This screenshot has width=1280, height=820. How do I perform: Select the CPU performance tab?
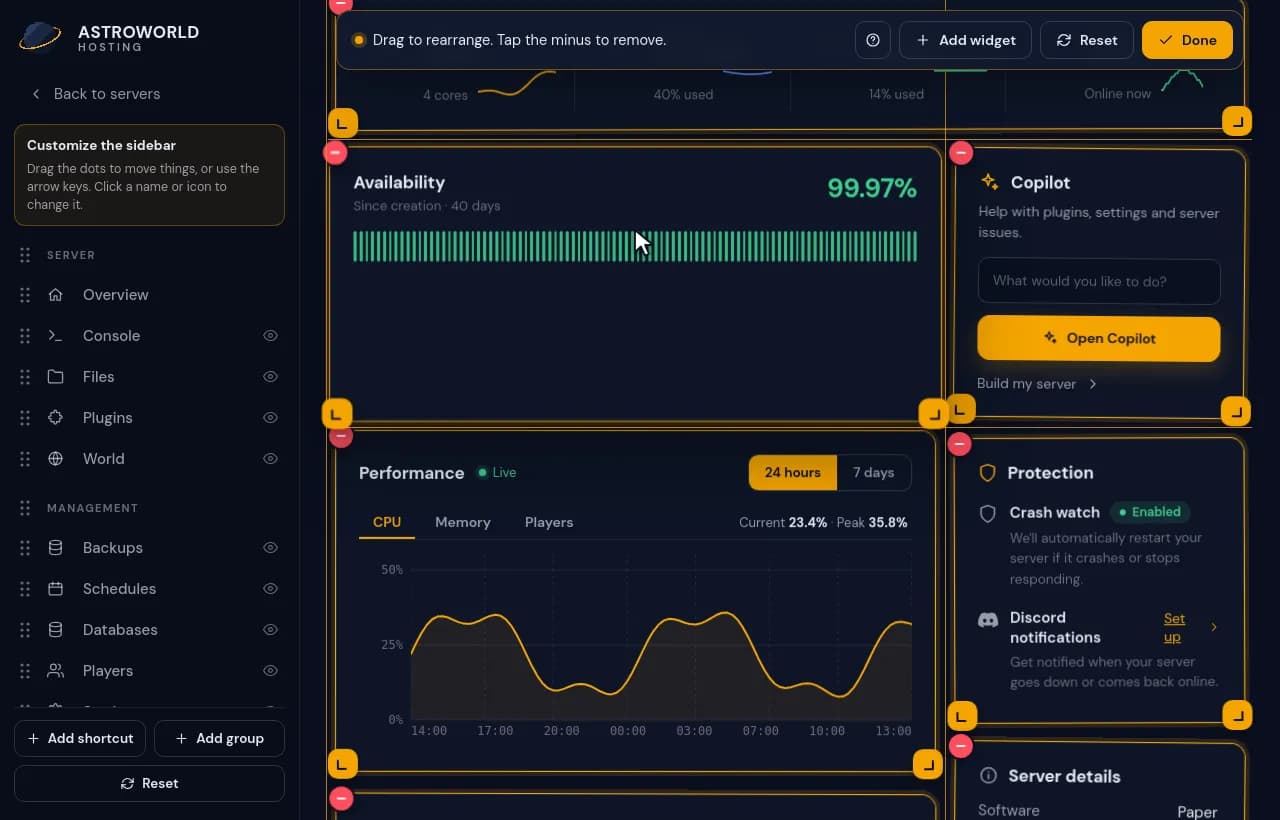coord(387,522)
